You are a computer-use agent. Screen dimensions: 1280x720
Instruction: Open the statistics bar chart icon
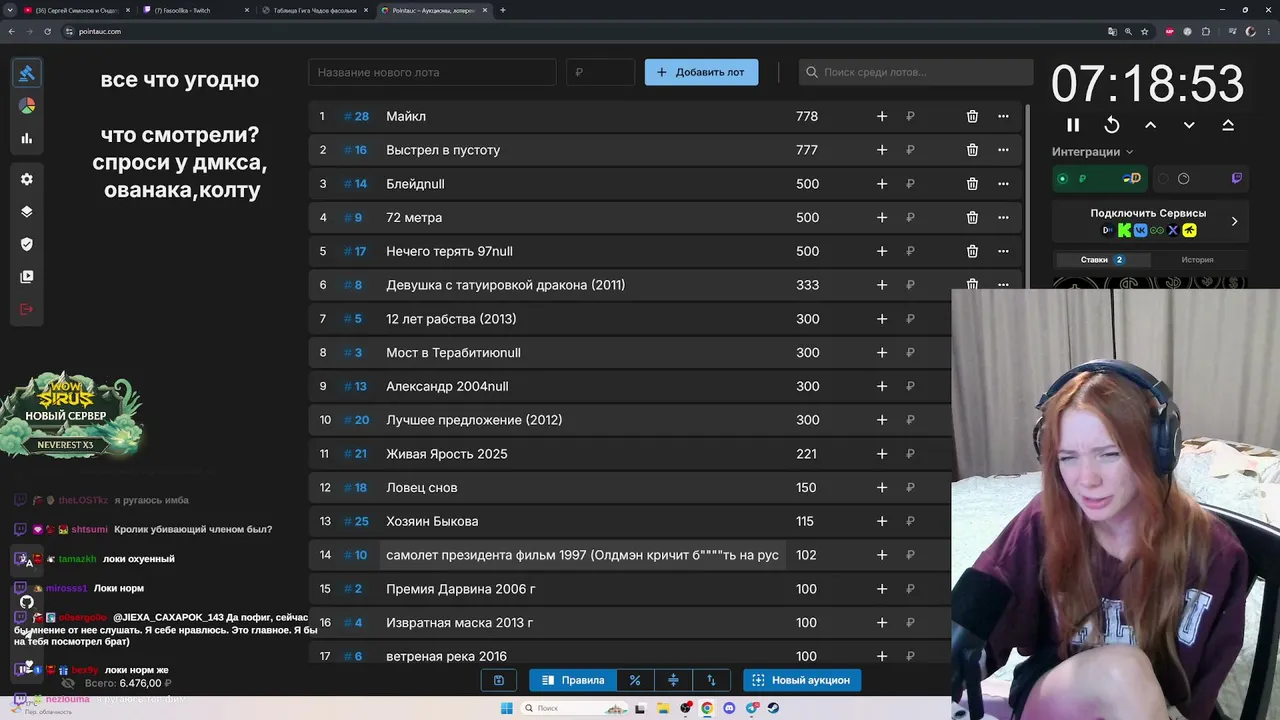click(x=27, y=139)
